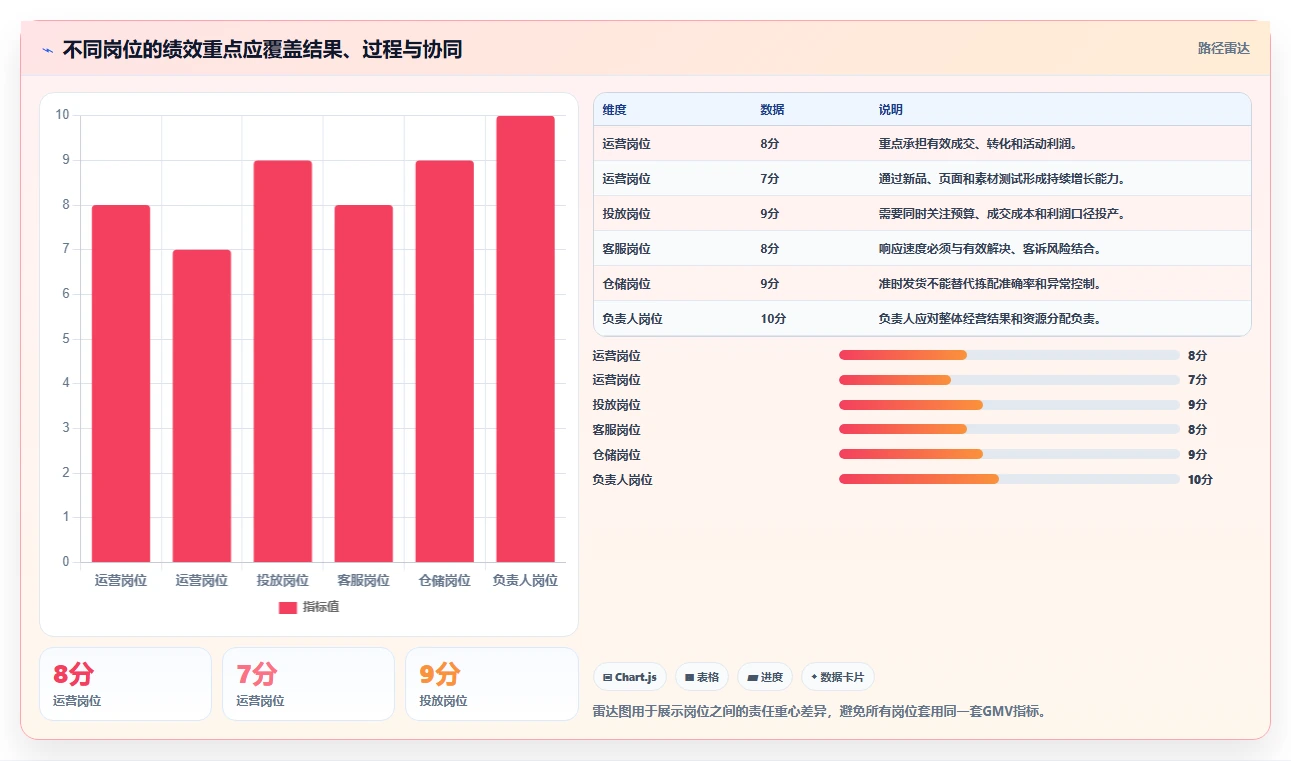Open the 9分 投放岗位 data card

491,684
